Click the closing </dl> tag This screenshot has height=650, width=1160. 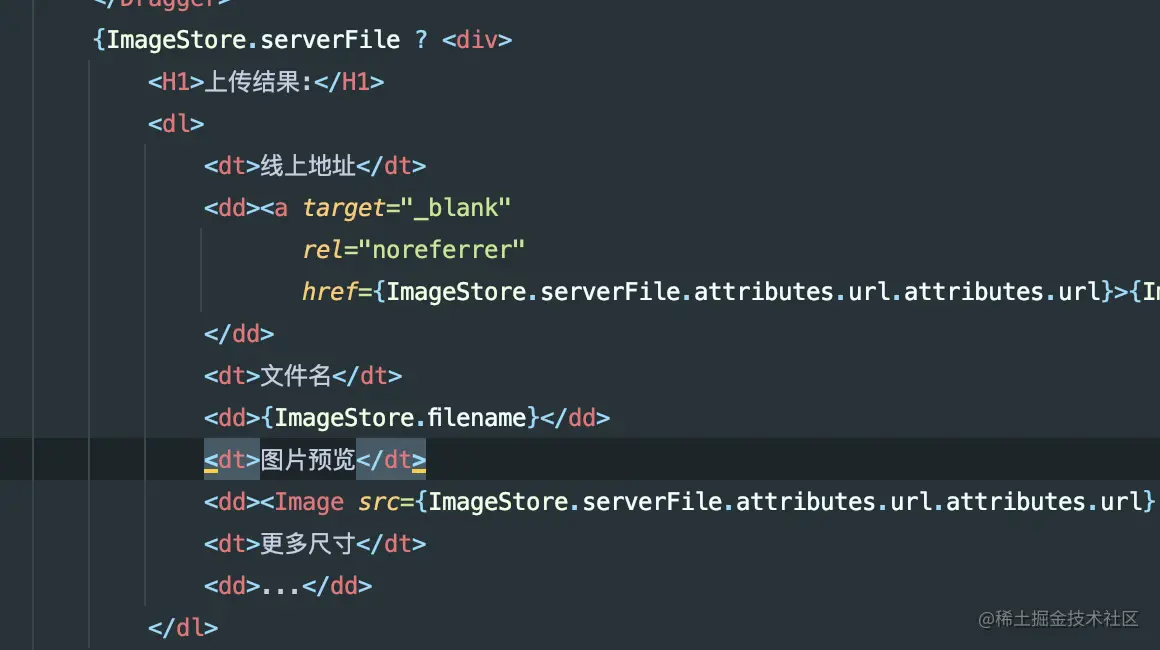tap(183, 628)
